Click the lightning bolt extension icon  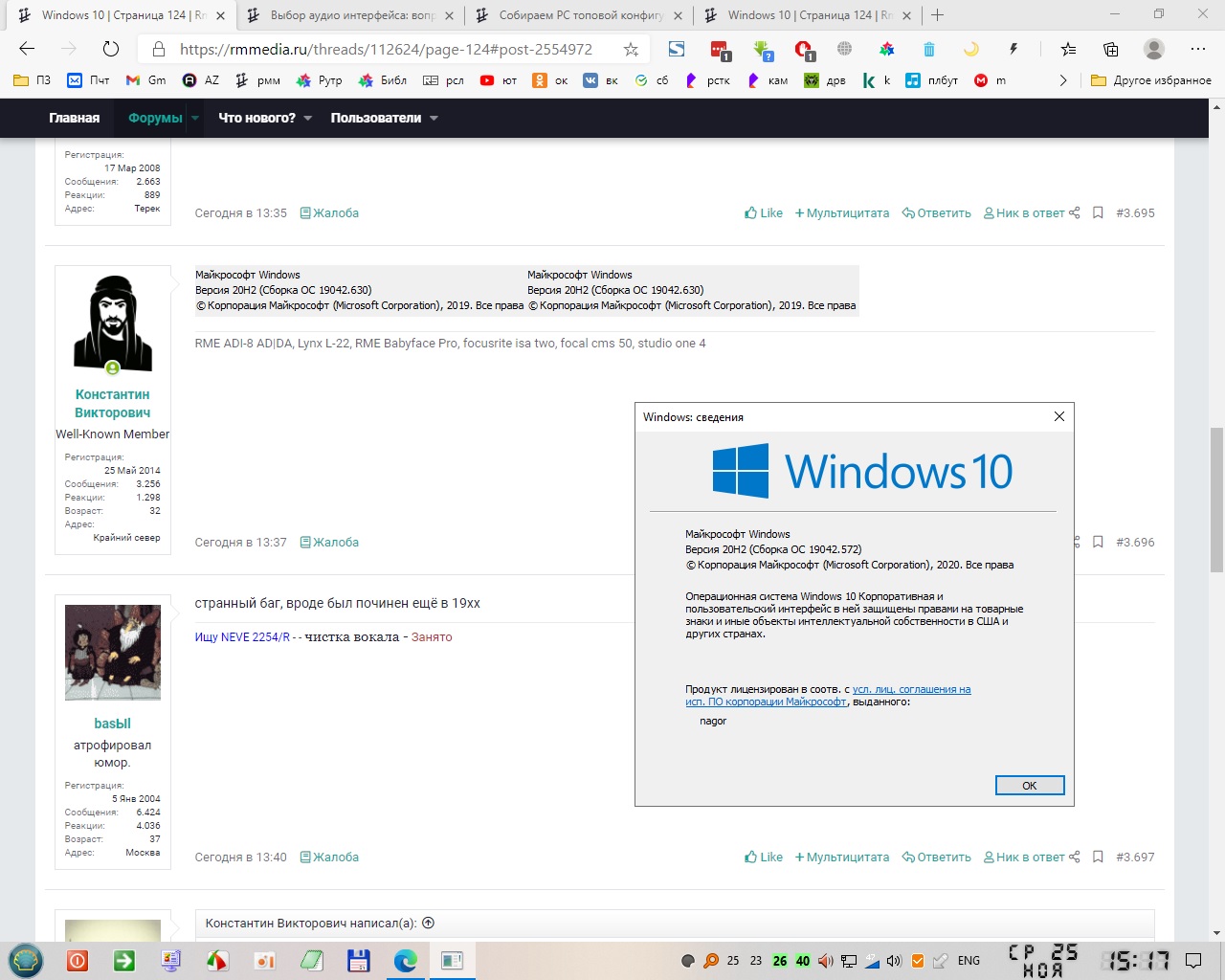1013,49
